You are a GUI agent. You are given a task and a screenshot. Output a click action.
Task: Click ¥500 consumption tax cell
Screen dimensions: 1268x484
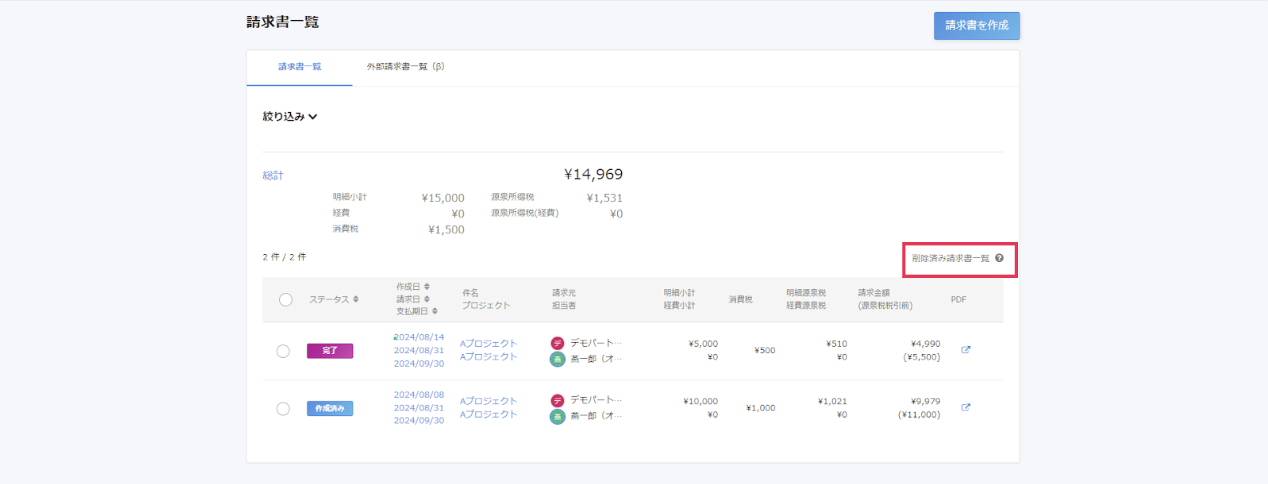pos(764,350)
